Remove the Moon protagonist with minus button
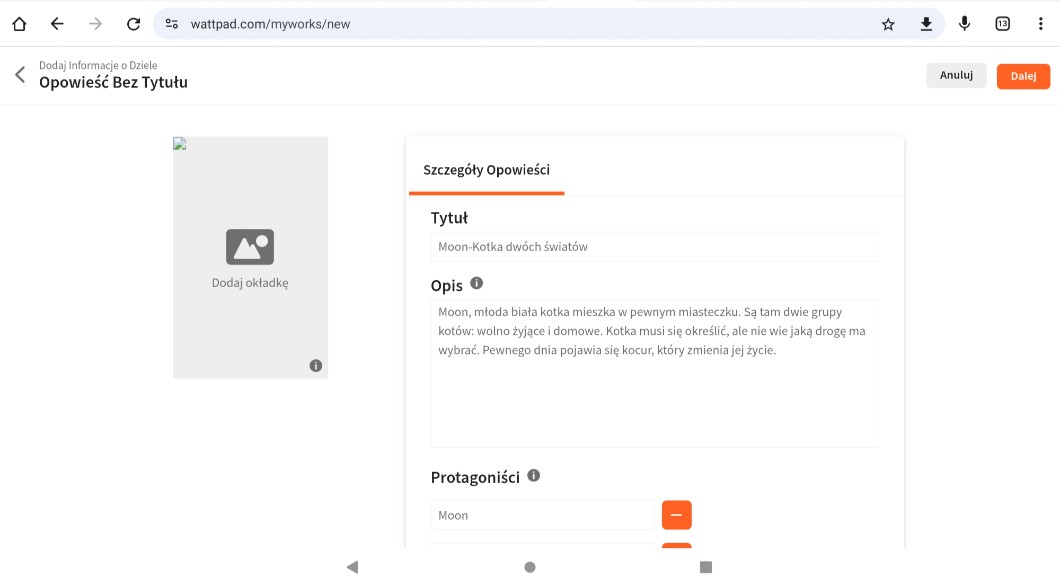Screen dimensions: 1060x586 coord(676,515)
